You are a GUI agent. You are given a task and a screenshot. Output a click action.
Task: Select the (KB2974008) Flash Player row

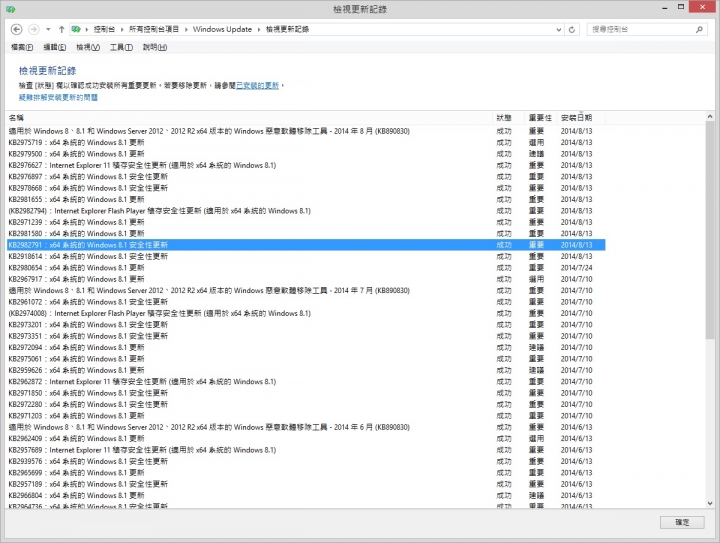click(x=306, y=313)
